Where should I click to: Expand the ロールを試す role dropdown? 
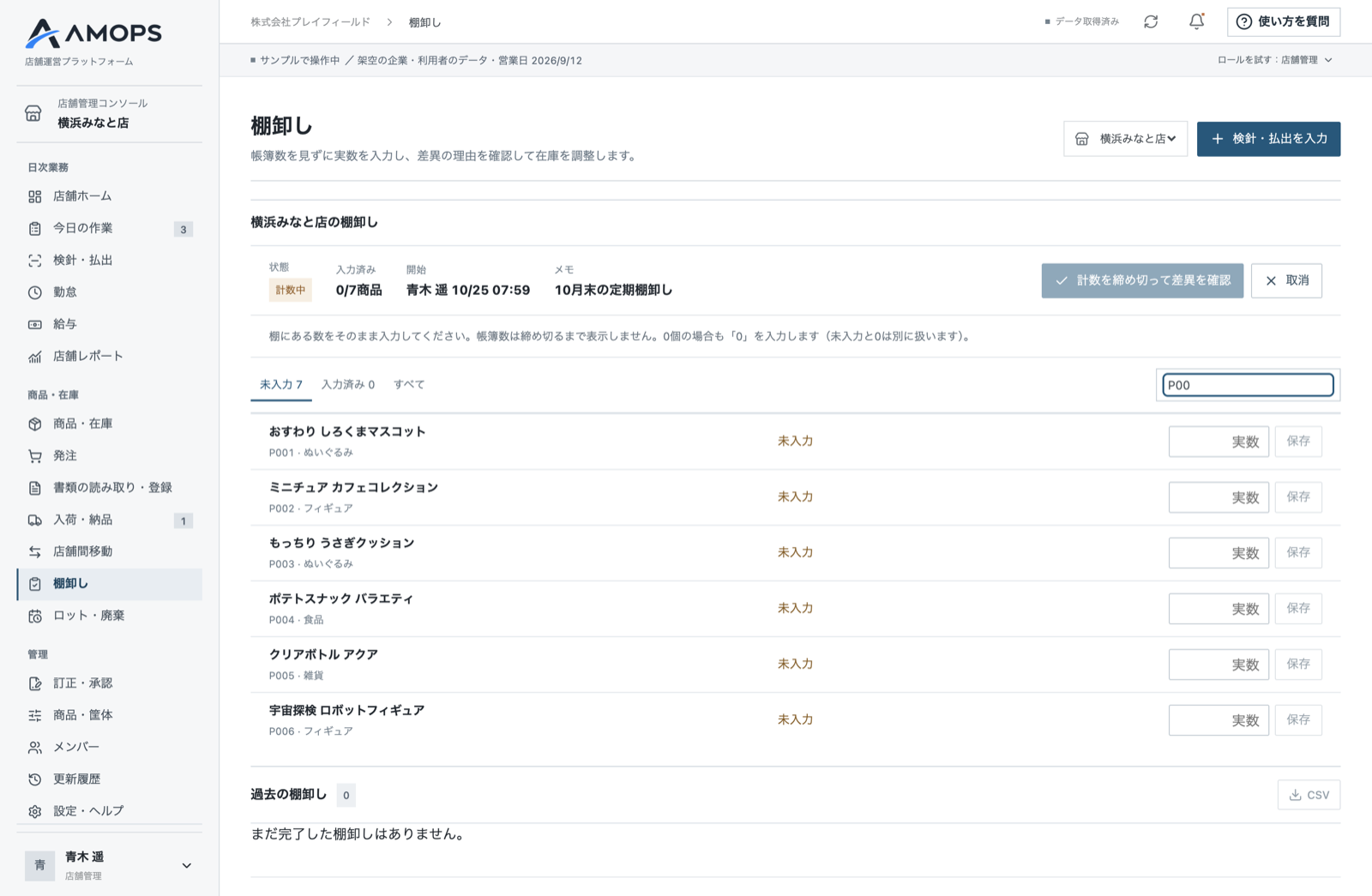[1275, 60]
